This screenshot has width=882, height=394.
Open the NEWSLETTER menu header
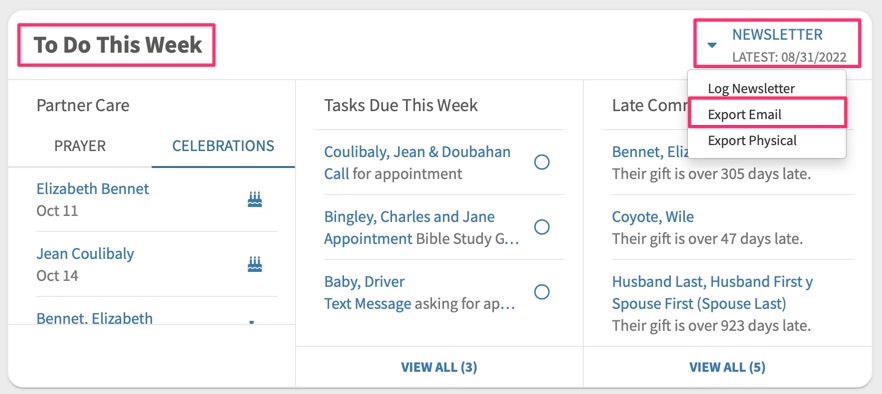777,35
